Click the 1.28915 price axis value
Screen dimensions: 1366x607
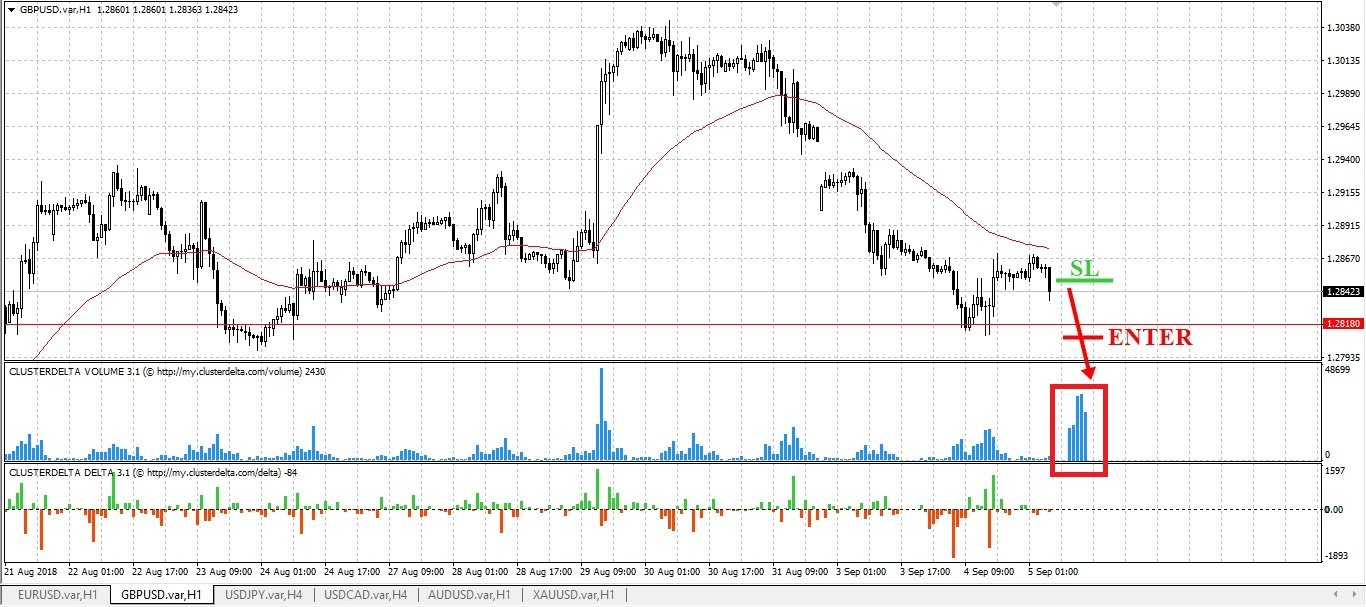point(1343,226)
